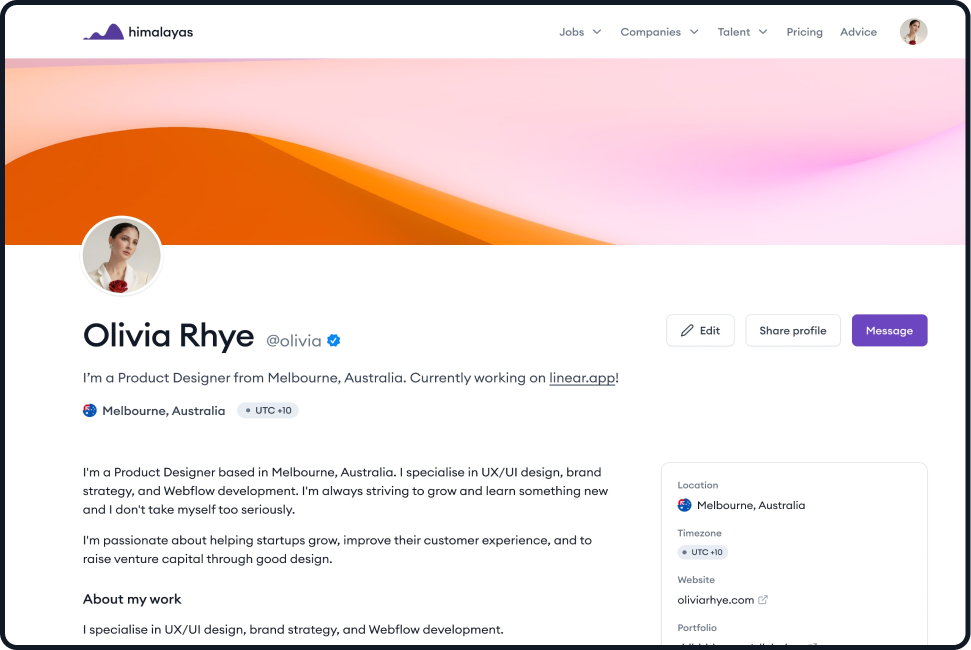Click Olivia Rhye's large profile photo
Image resolution: width=971 pixels, height=650 pixels.
(121, 256)
